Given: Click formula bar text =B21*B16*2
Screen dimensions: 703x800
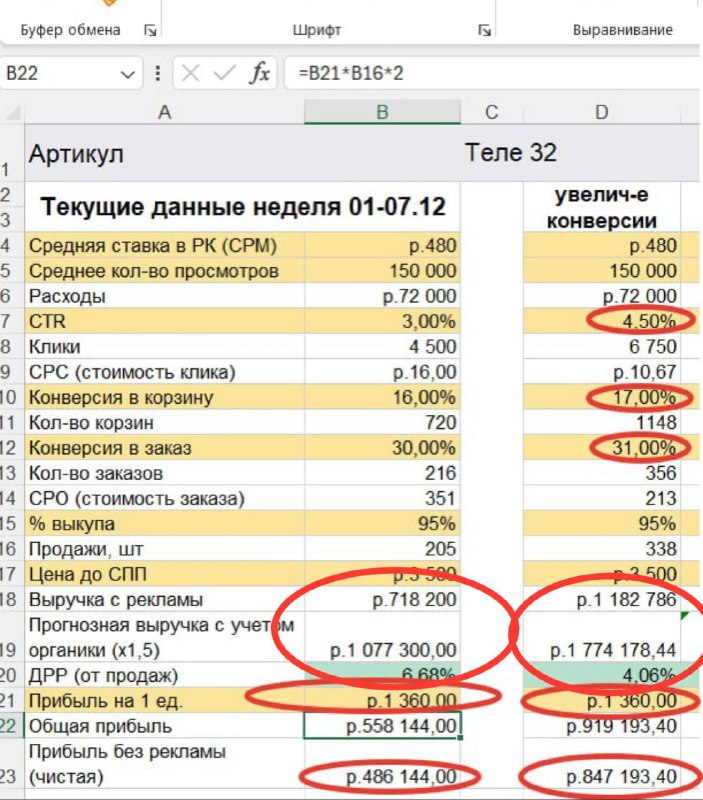Looking at the screenshot, I should pyautogui.click(x=345, y=74).
